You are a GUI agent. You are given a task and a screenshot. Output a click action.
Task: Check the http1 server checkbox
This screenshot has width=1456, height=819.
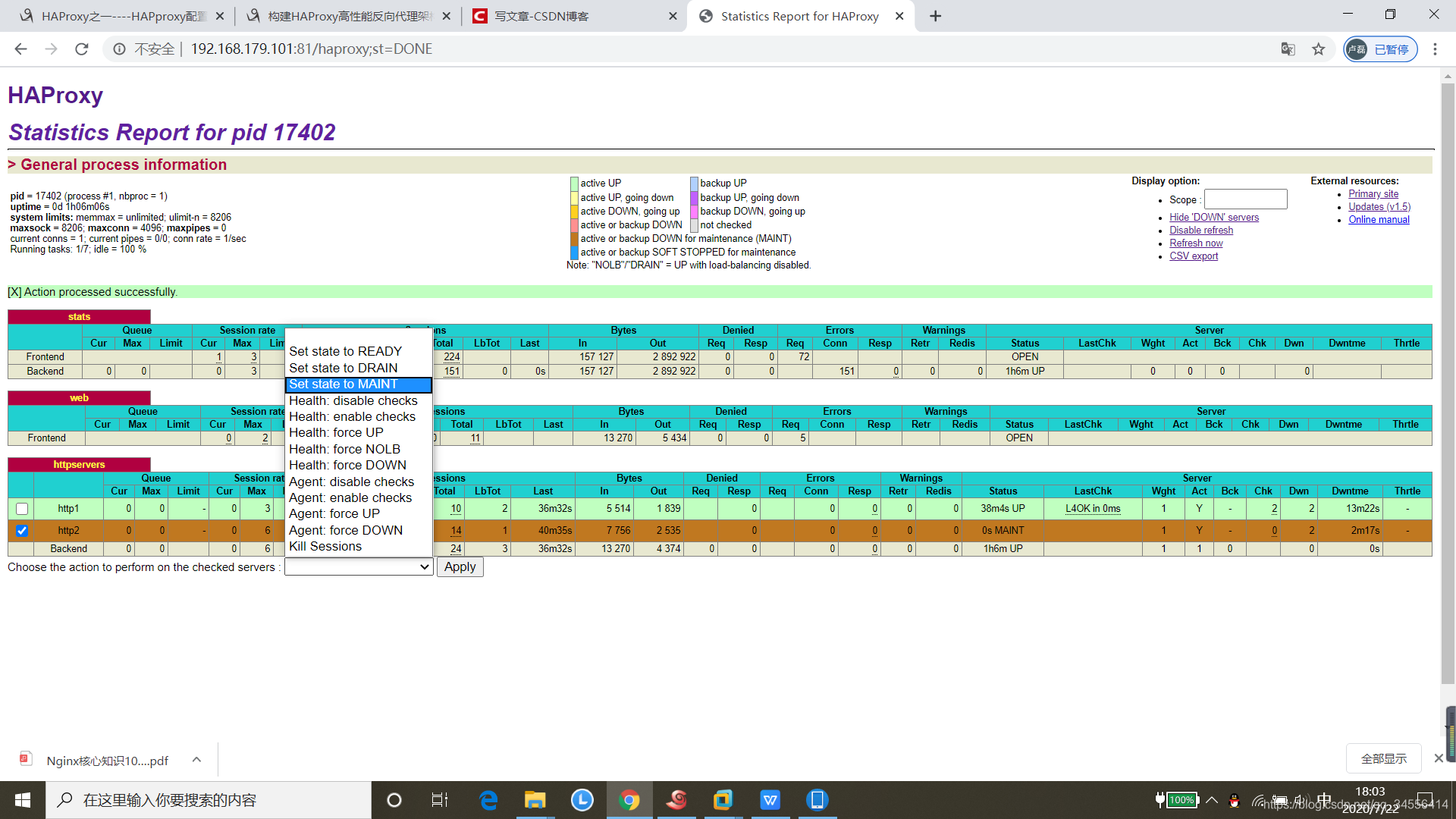tap(22, 509)
